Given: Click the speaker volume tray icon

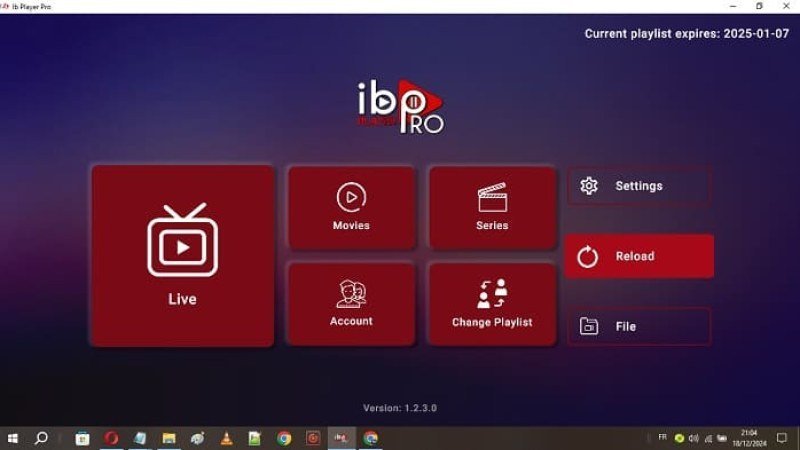Looking at the screenshot, I should (x=693, y=438).
